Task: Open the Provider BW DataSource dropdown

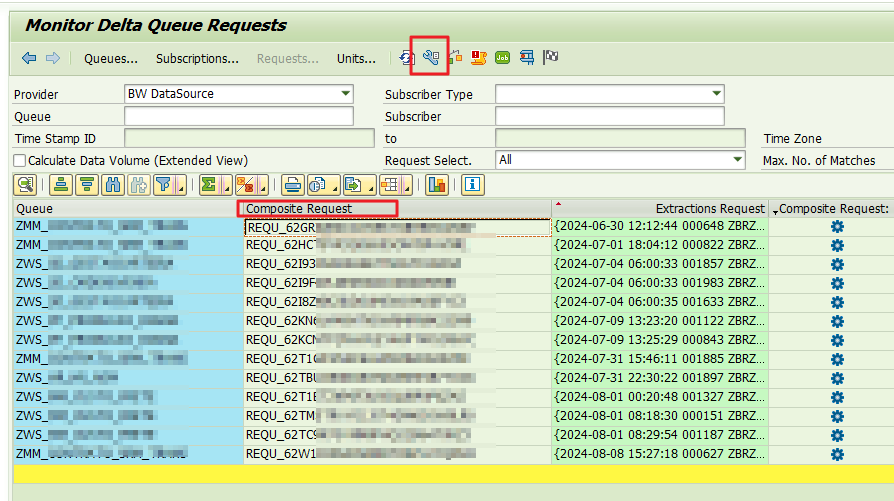Action: [346, 93]
